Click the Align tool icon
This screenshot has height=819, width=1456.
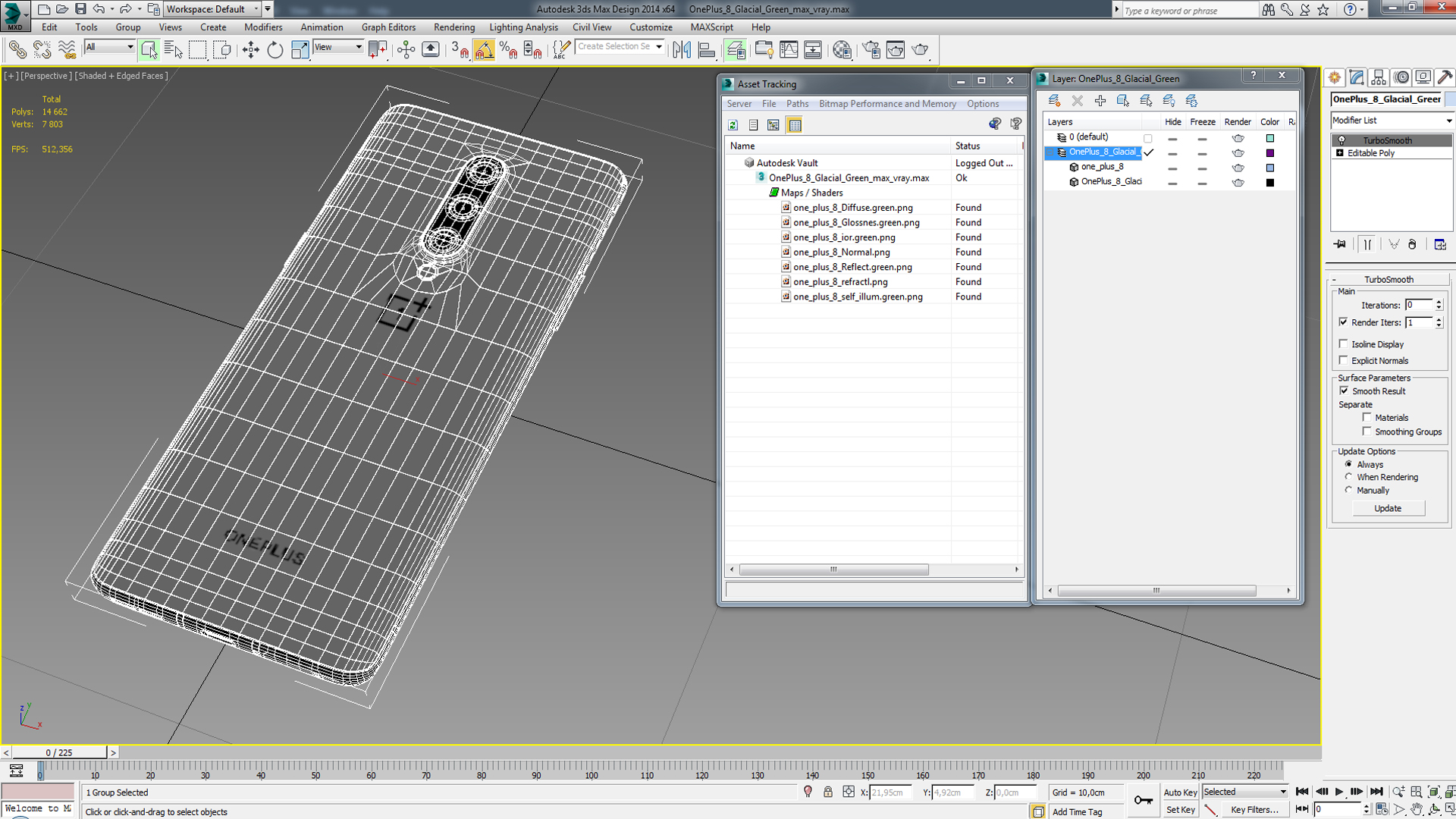click(707, 50)
